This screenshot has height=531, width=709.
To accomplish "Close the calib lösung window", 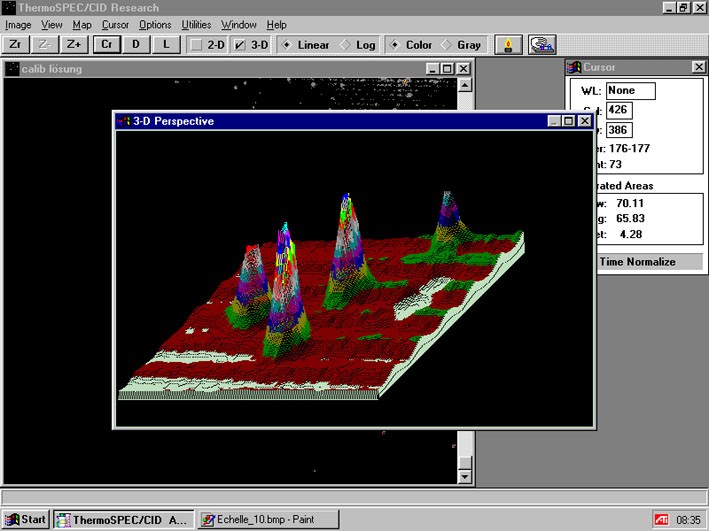I will [x=463, y=69].
